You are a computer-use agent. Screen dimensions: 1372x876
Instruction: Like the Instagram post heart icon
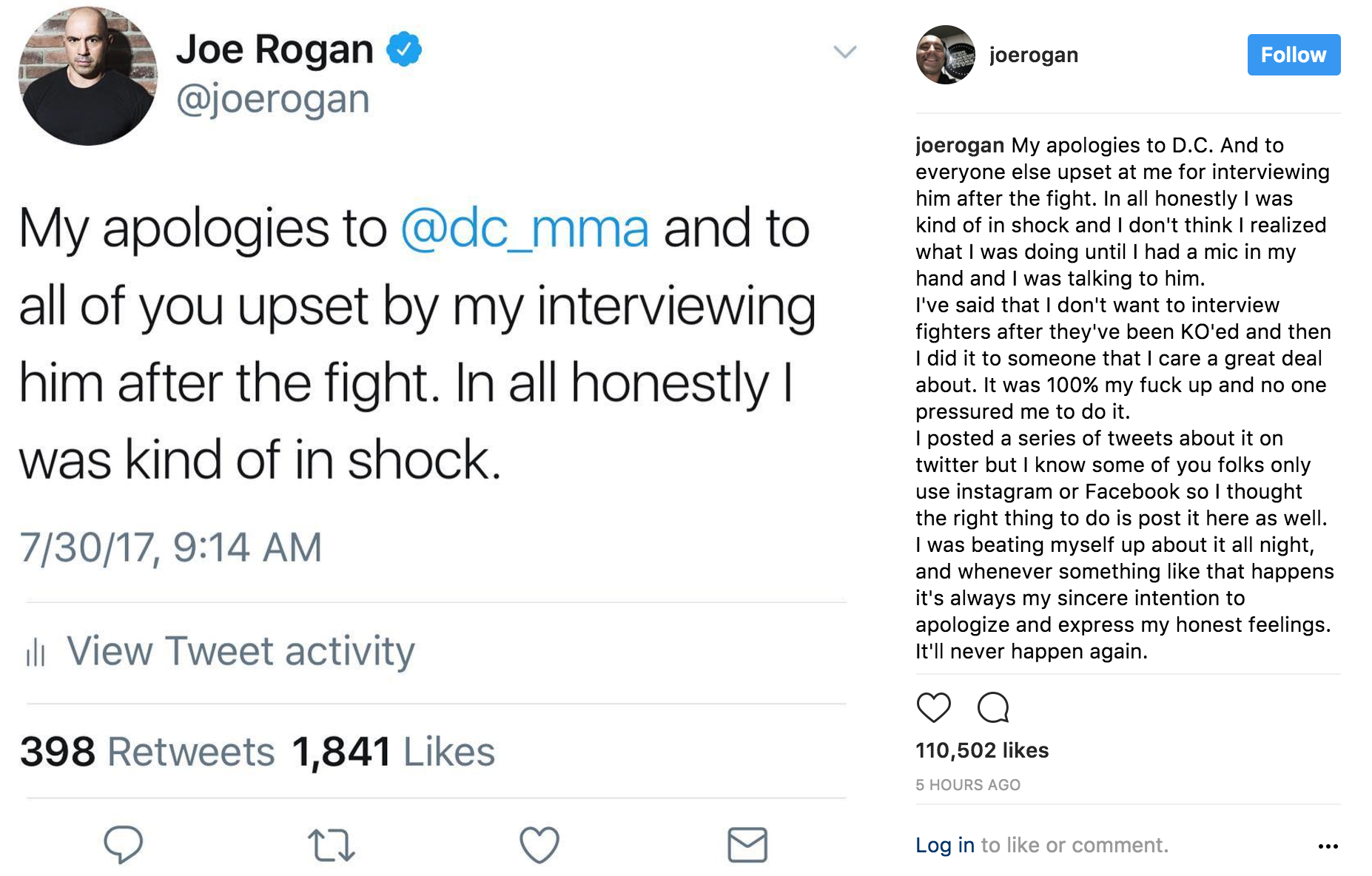[x=933, y=707]
